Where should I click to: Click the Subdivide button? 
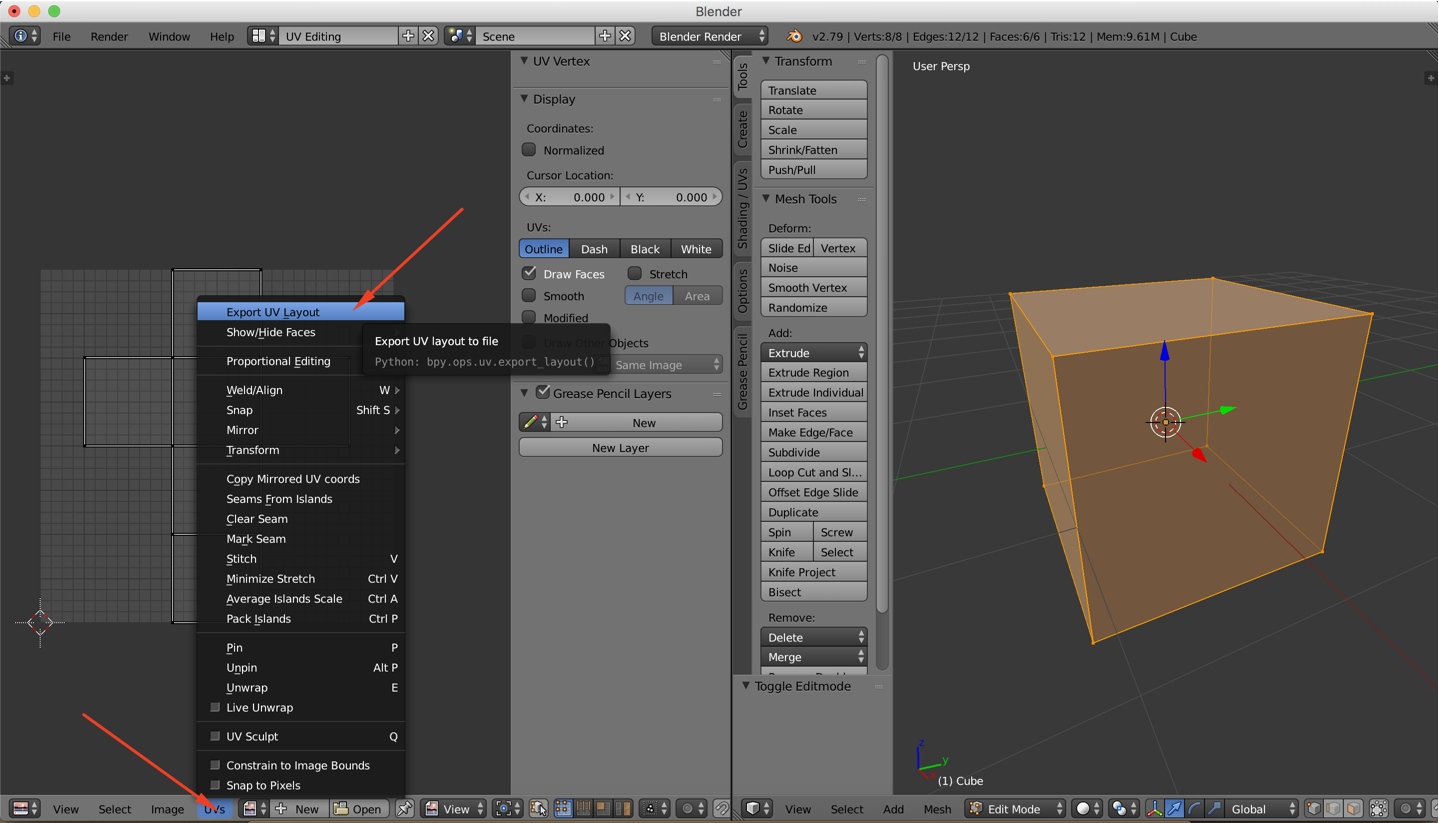(814, 452)
